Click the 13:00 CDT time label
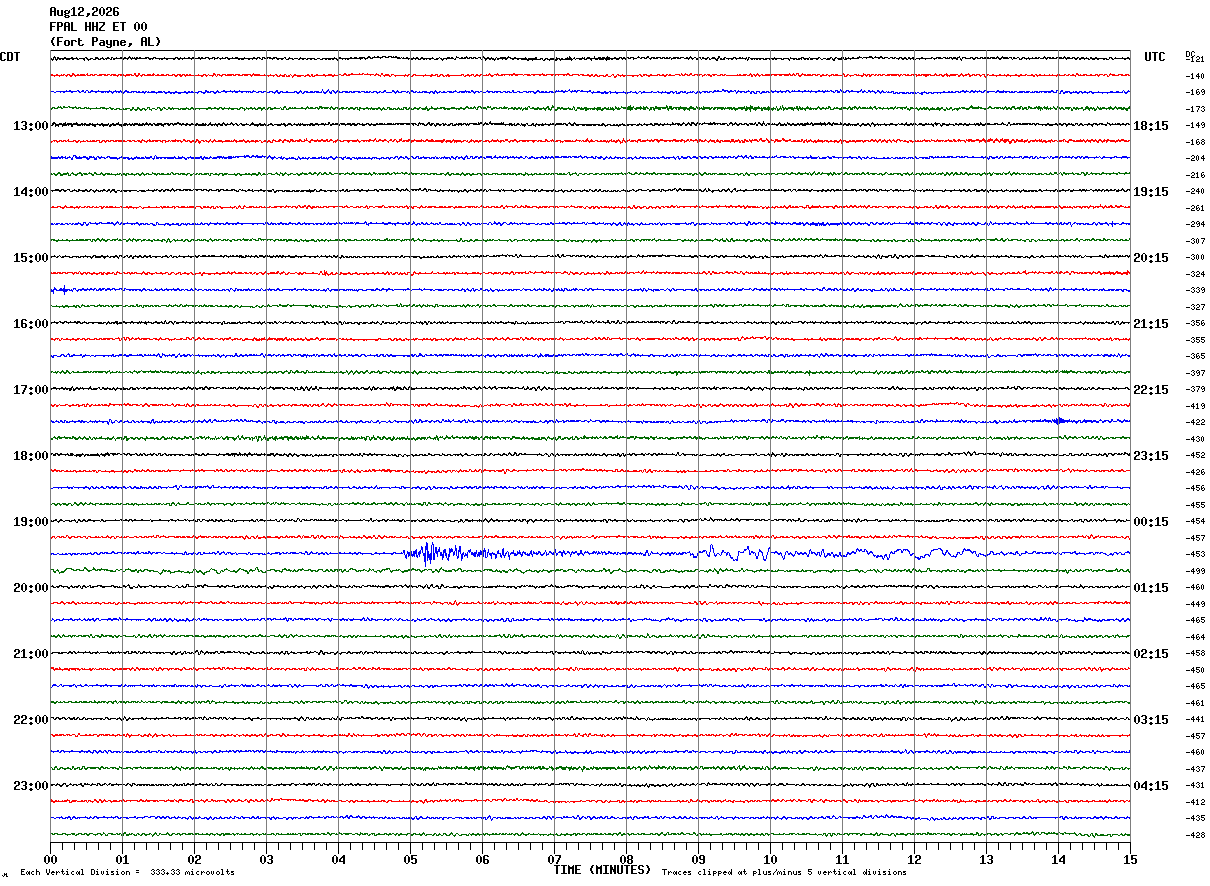This screenshot has width=1210, height=886. (x=31, y=126)
